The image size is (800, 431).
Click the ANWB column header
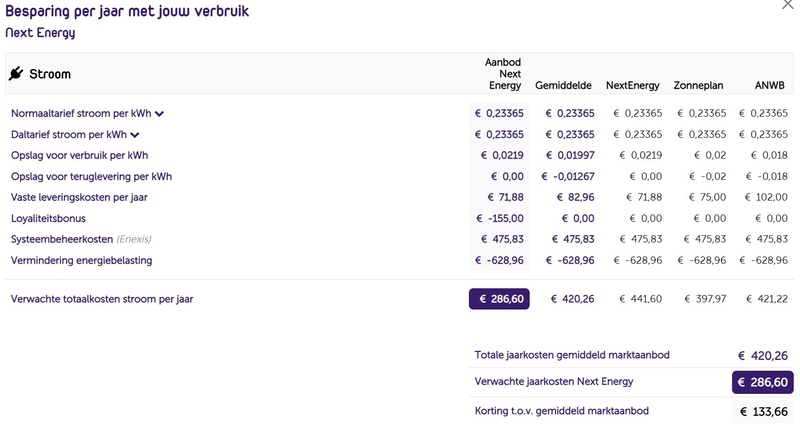click(x=769, y=85)
